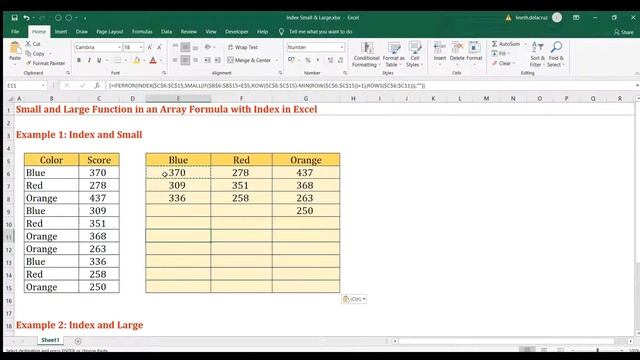Click the Share button
Screen dimensions: 640x360
[624, 32]
